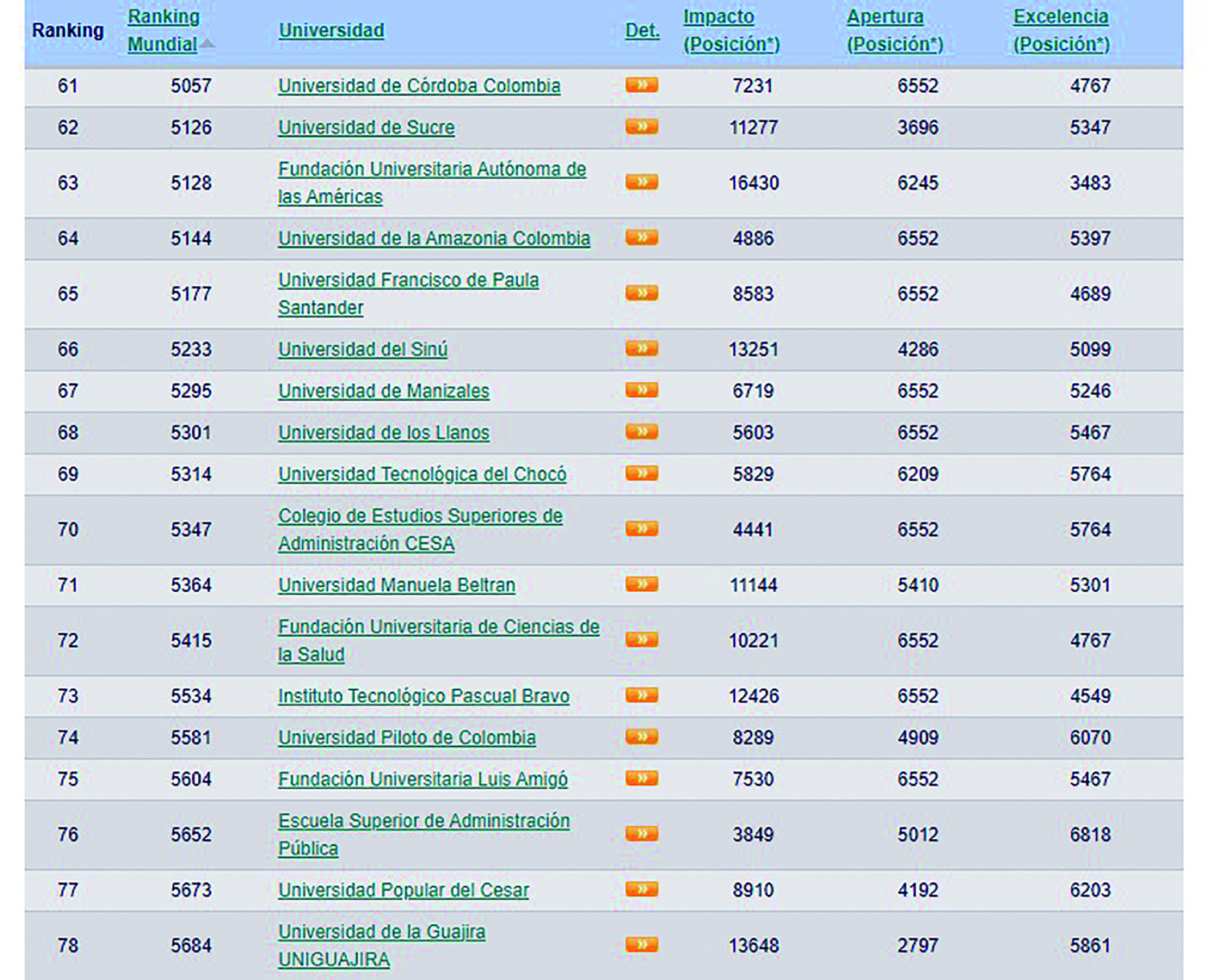Click details icon for Universidad Piloto de Colombia

point(641,737)
